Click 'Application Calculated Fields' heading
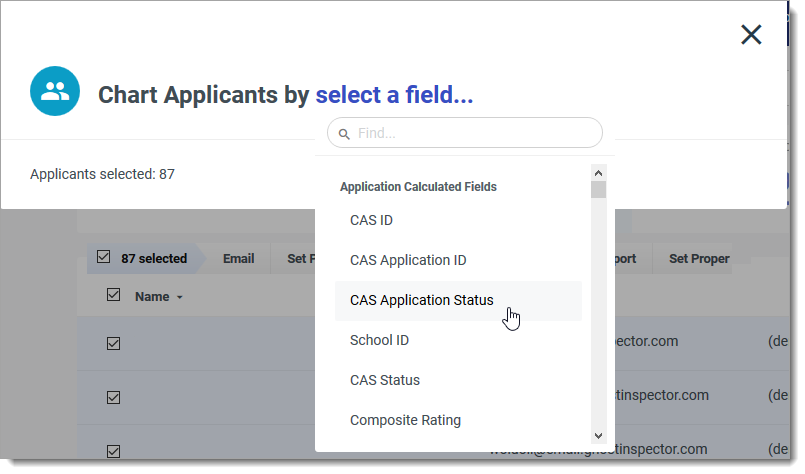Viewport: 805px width, 474px height. point(418,187)
